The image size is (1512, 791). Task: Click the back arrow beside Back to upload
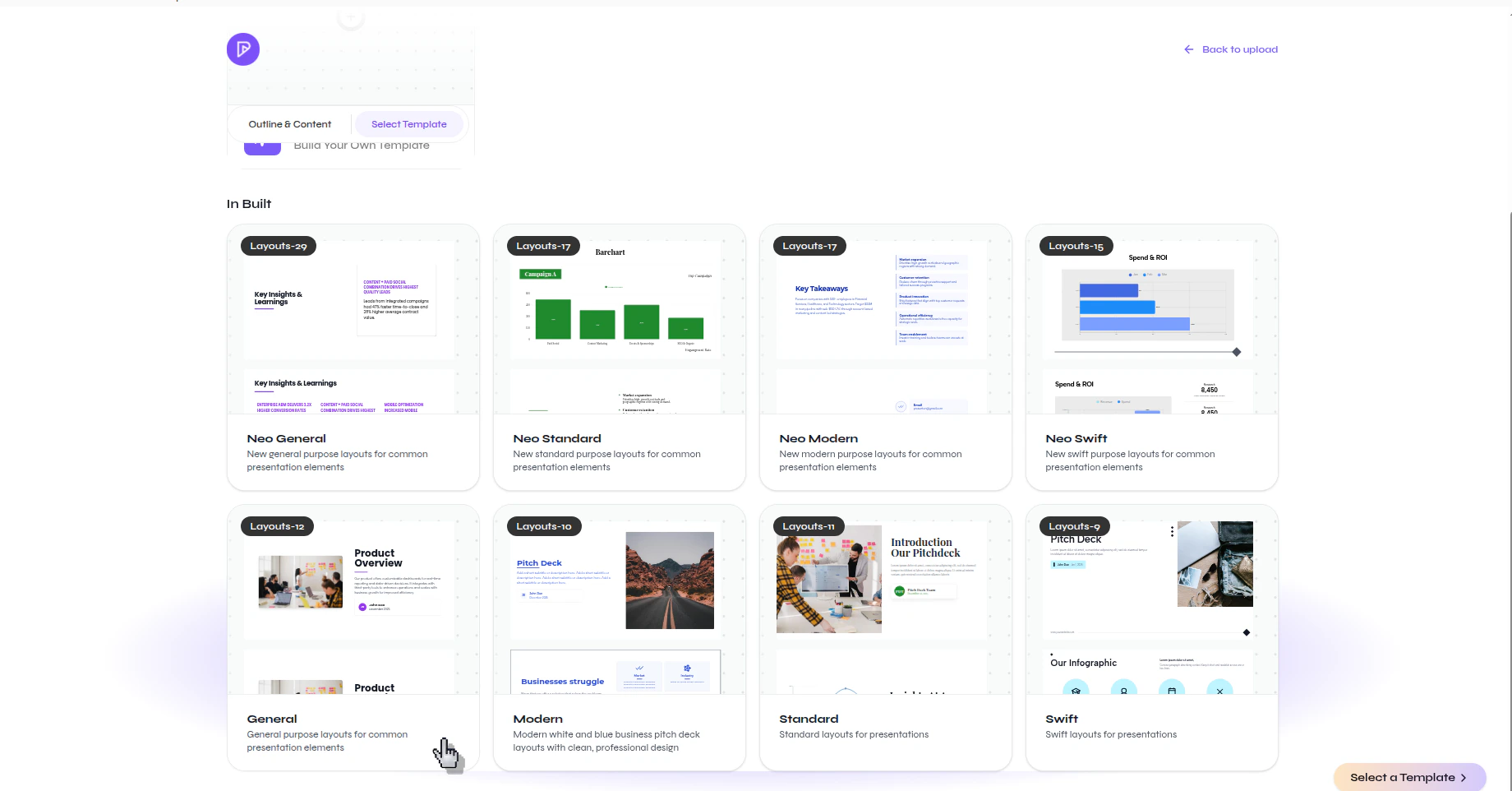pyautogui.click(x=1188, y=49)
